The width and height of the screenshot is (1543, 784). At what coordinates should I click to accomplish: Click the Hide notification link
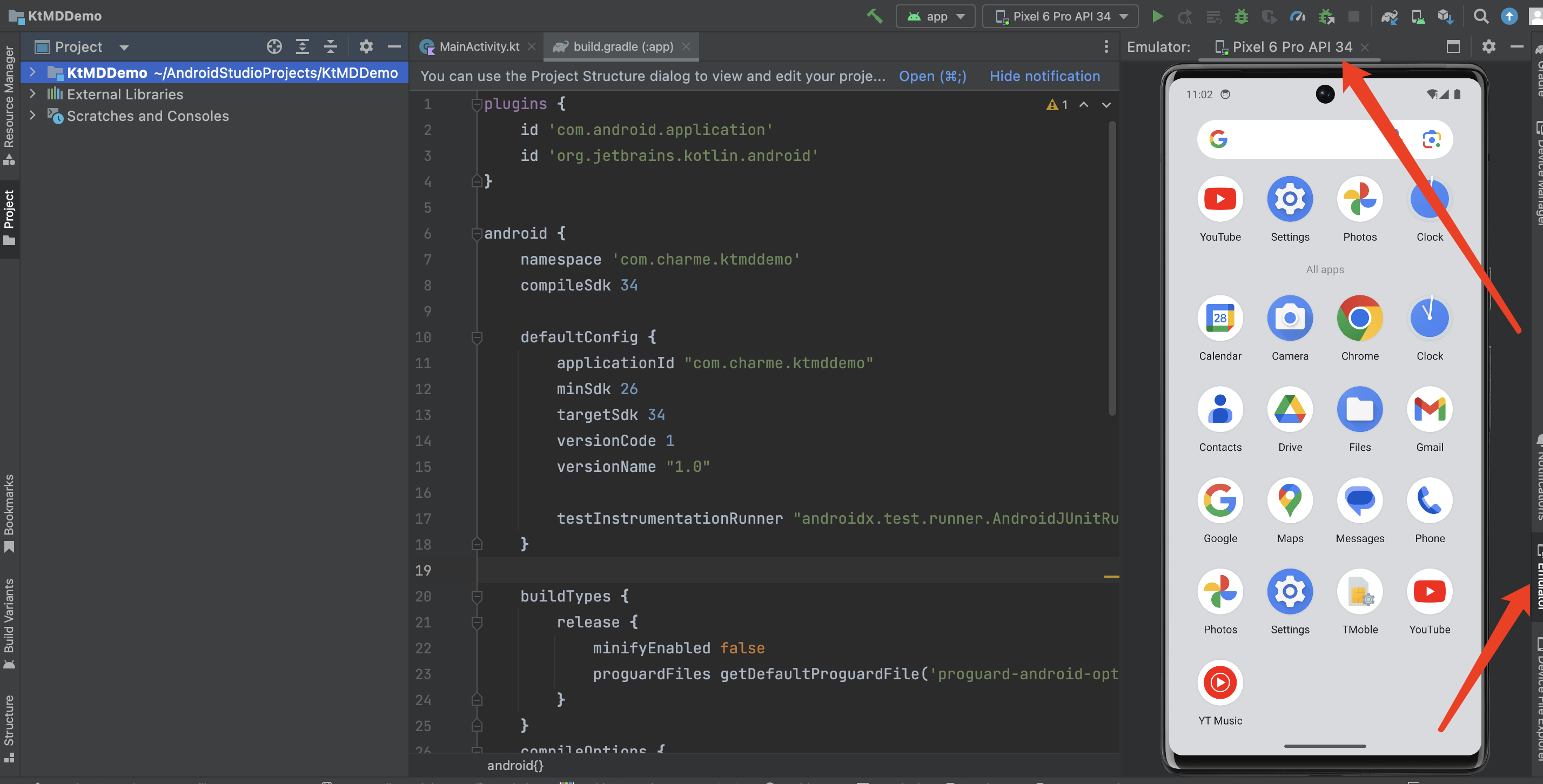tap(1043, 76)
